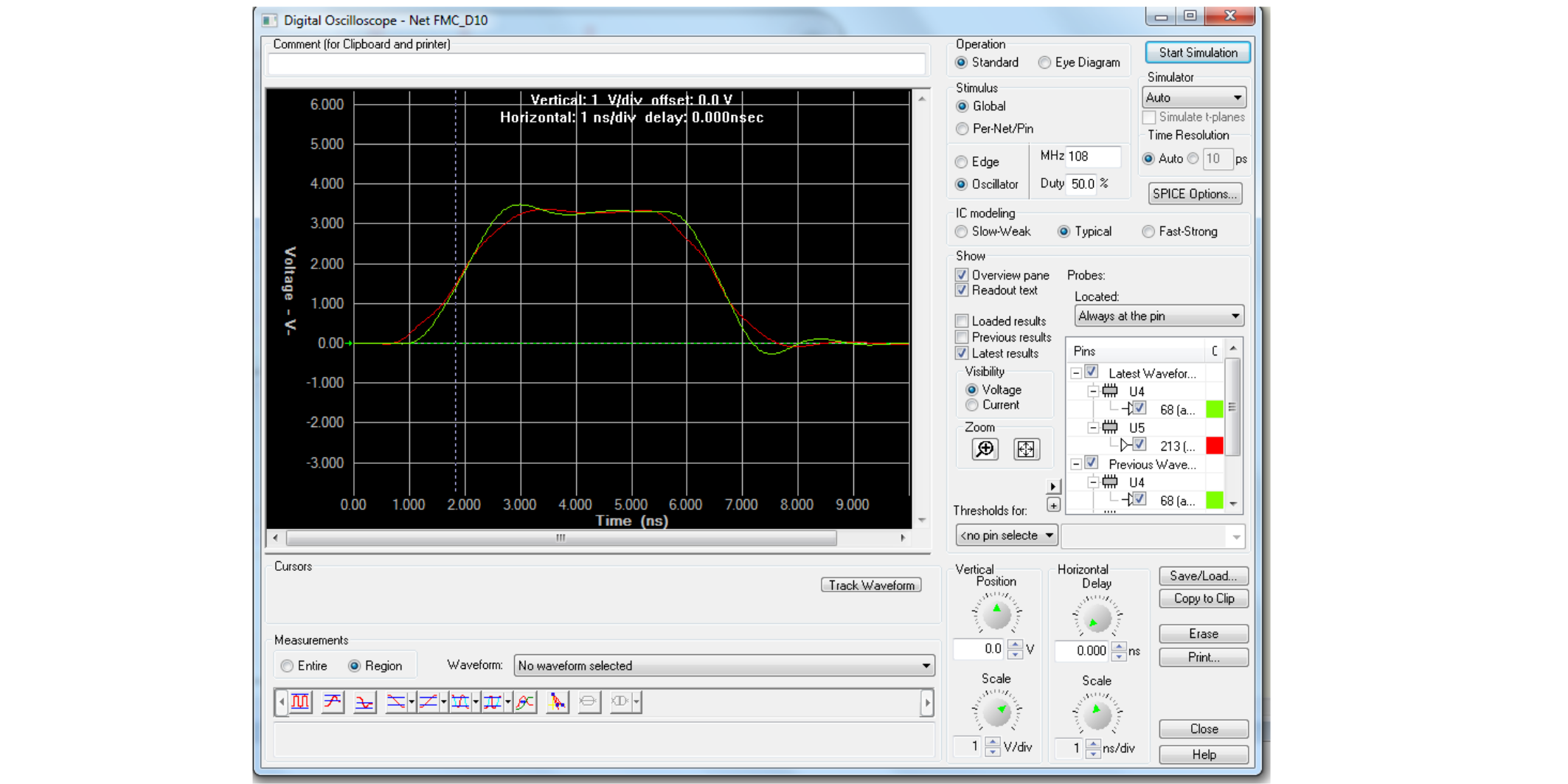The image size is (1568, 784).
Task: Click the Comment text field
Action: (596, 64)
